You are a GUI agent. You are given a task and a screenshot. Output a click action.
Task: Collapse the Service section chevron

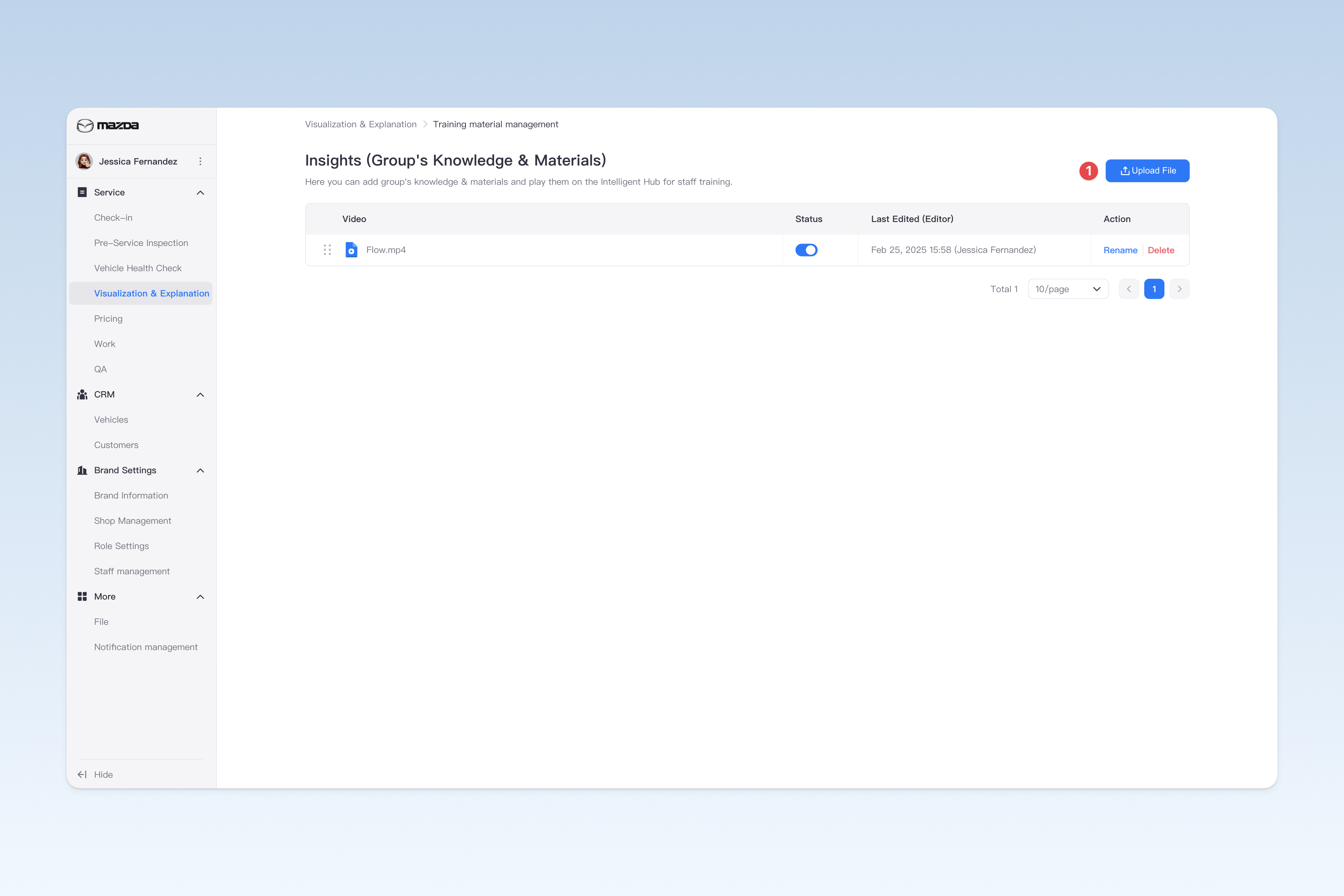[x=200, y=192]
